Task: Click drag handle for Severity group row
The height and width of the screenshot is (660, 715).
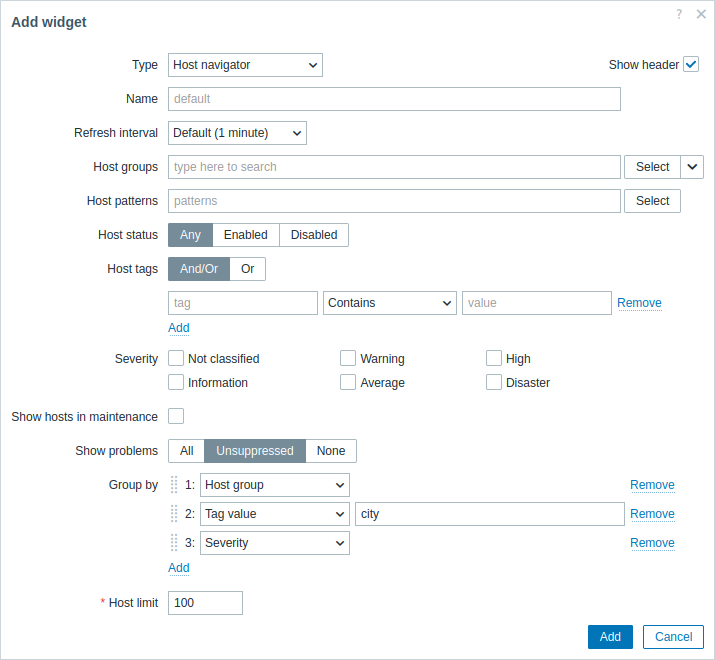Action: [174, 543]
